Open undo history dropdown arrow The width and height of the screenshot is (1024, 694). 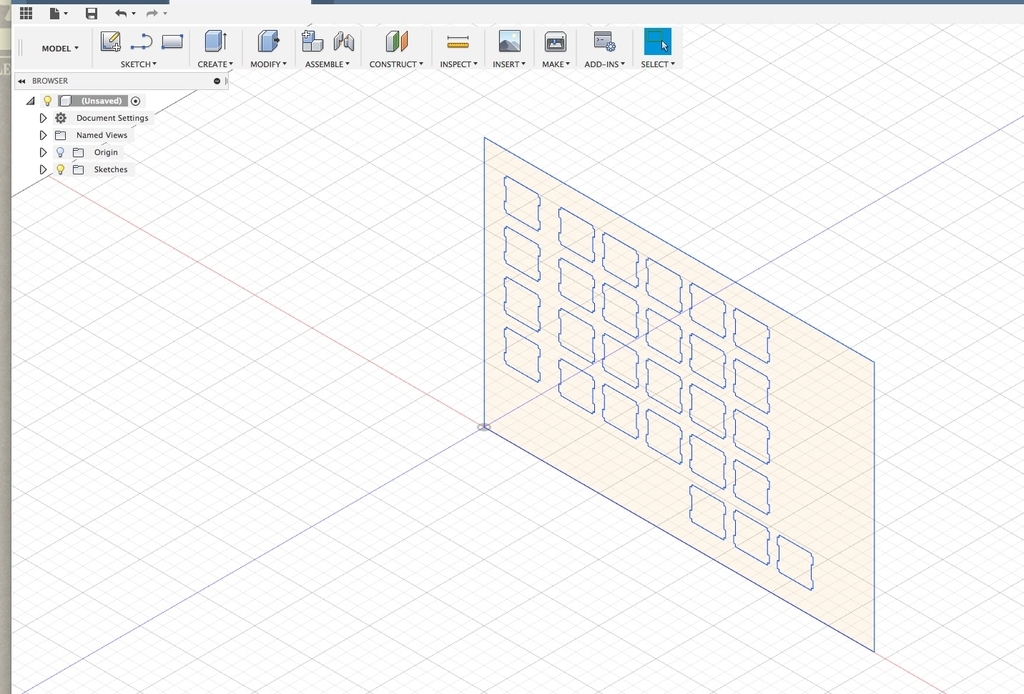point(134,14)
